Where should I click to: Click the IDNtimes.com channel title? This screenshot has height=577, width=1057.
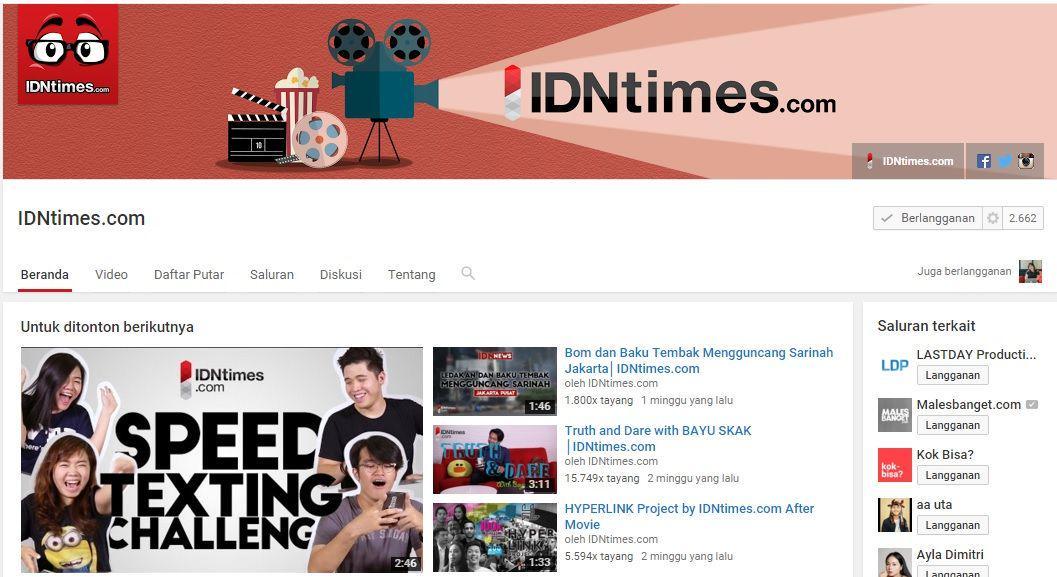point(82,218)
